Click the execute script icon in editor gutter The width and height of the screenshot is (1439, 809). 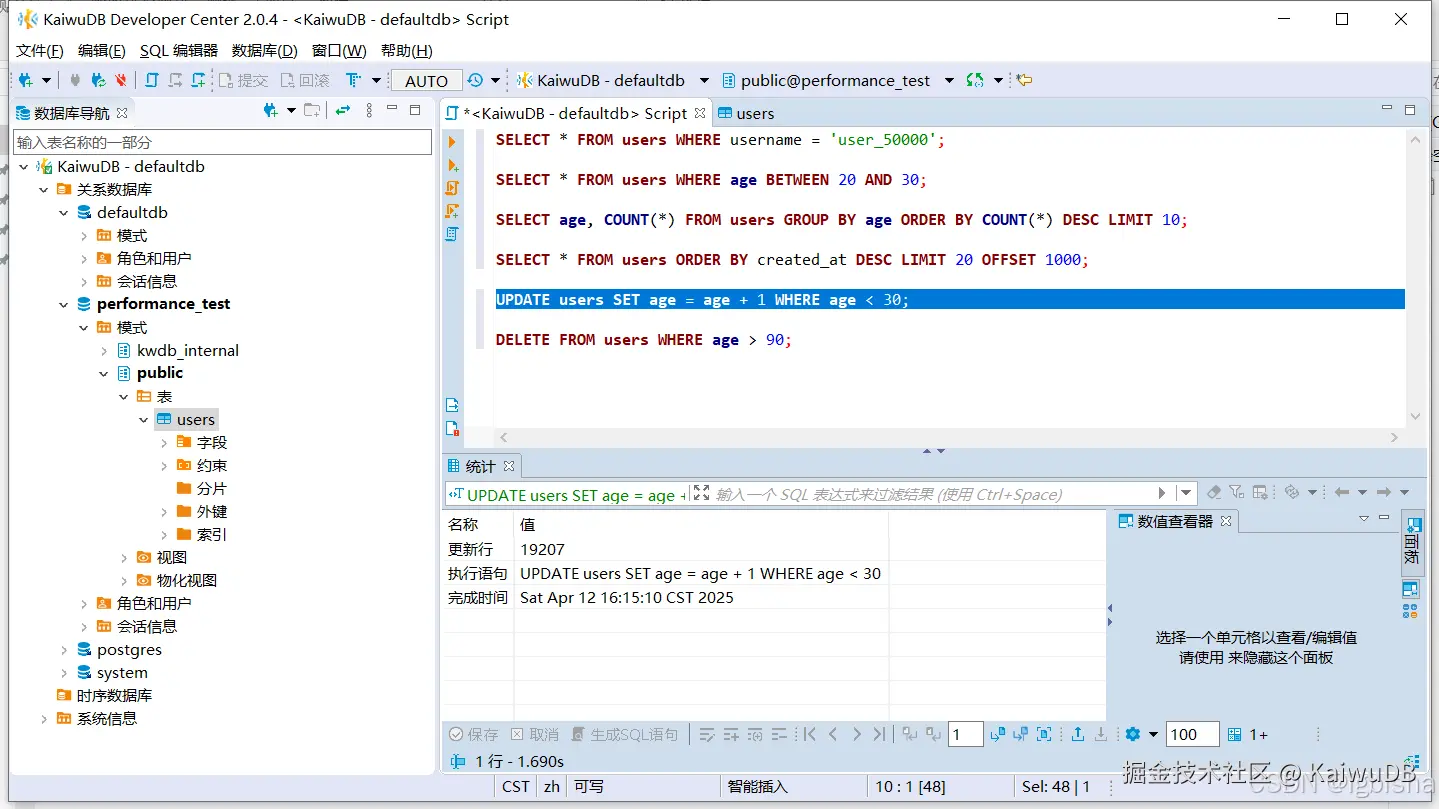pos(452,188)
